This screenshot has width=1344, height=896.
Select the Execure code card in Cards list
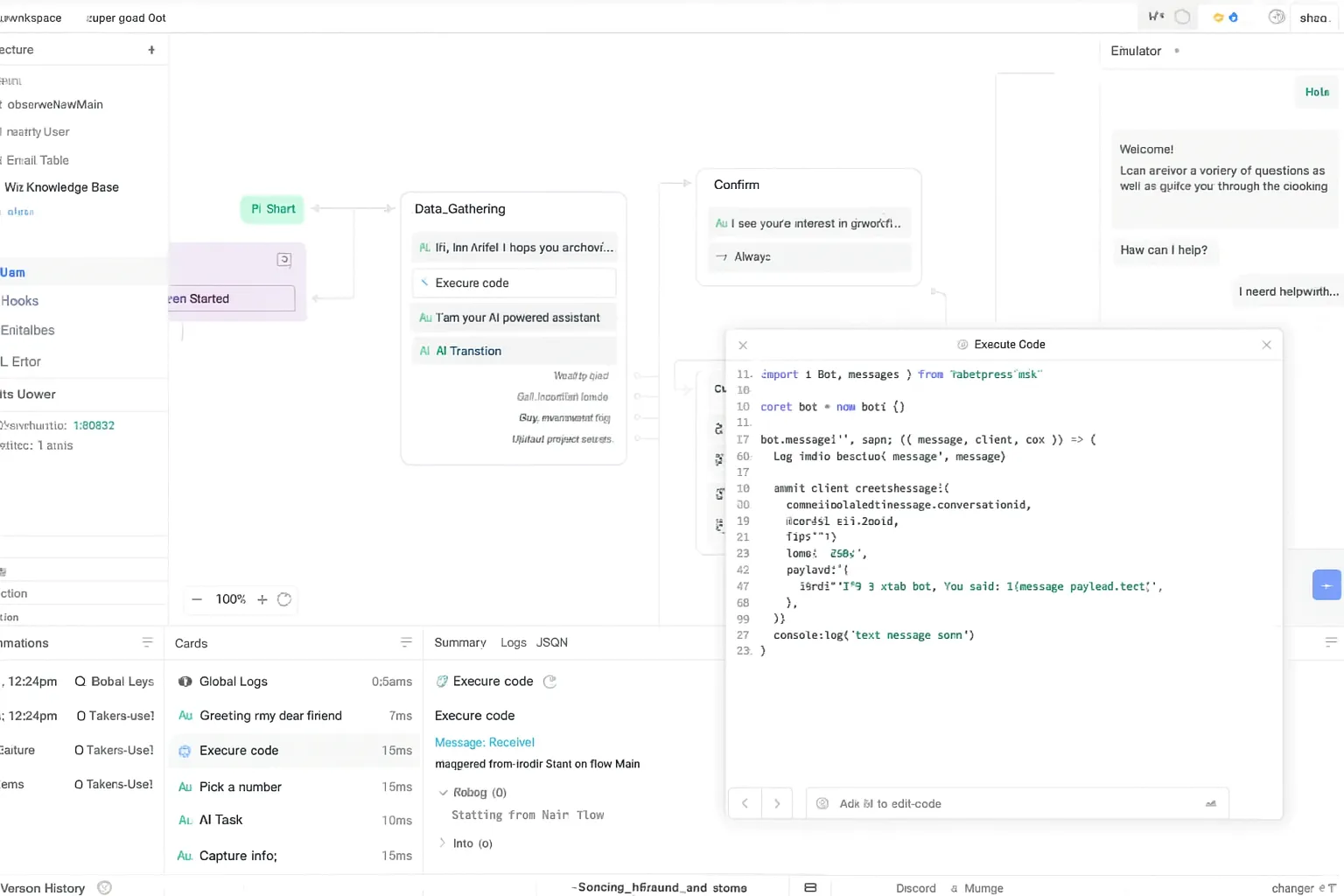click(239, 751)
